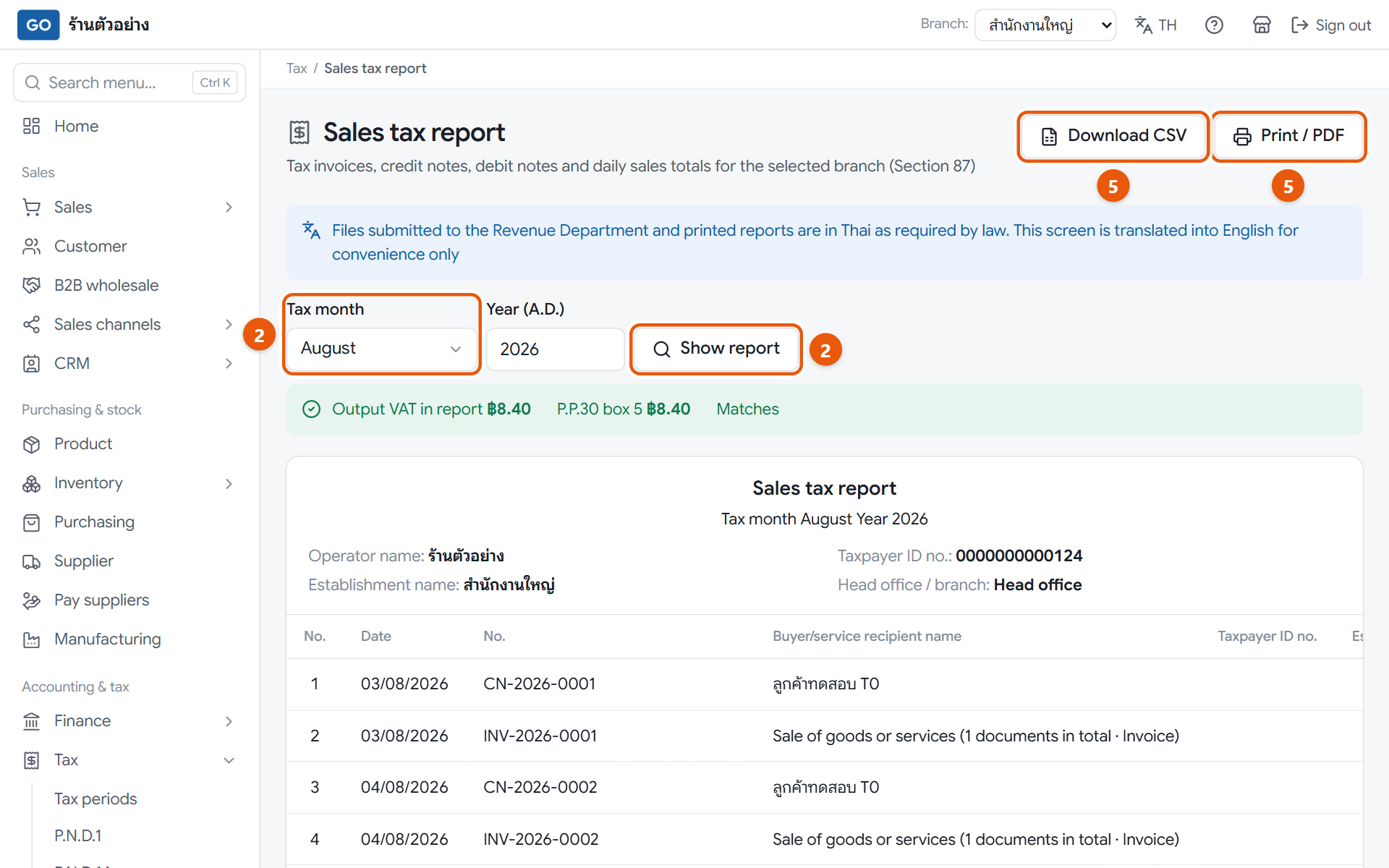Expand the Inventory submenu chevron
This screenshot has width=1389, height=868.
[x=229, y=483]
